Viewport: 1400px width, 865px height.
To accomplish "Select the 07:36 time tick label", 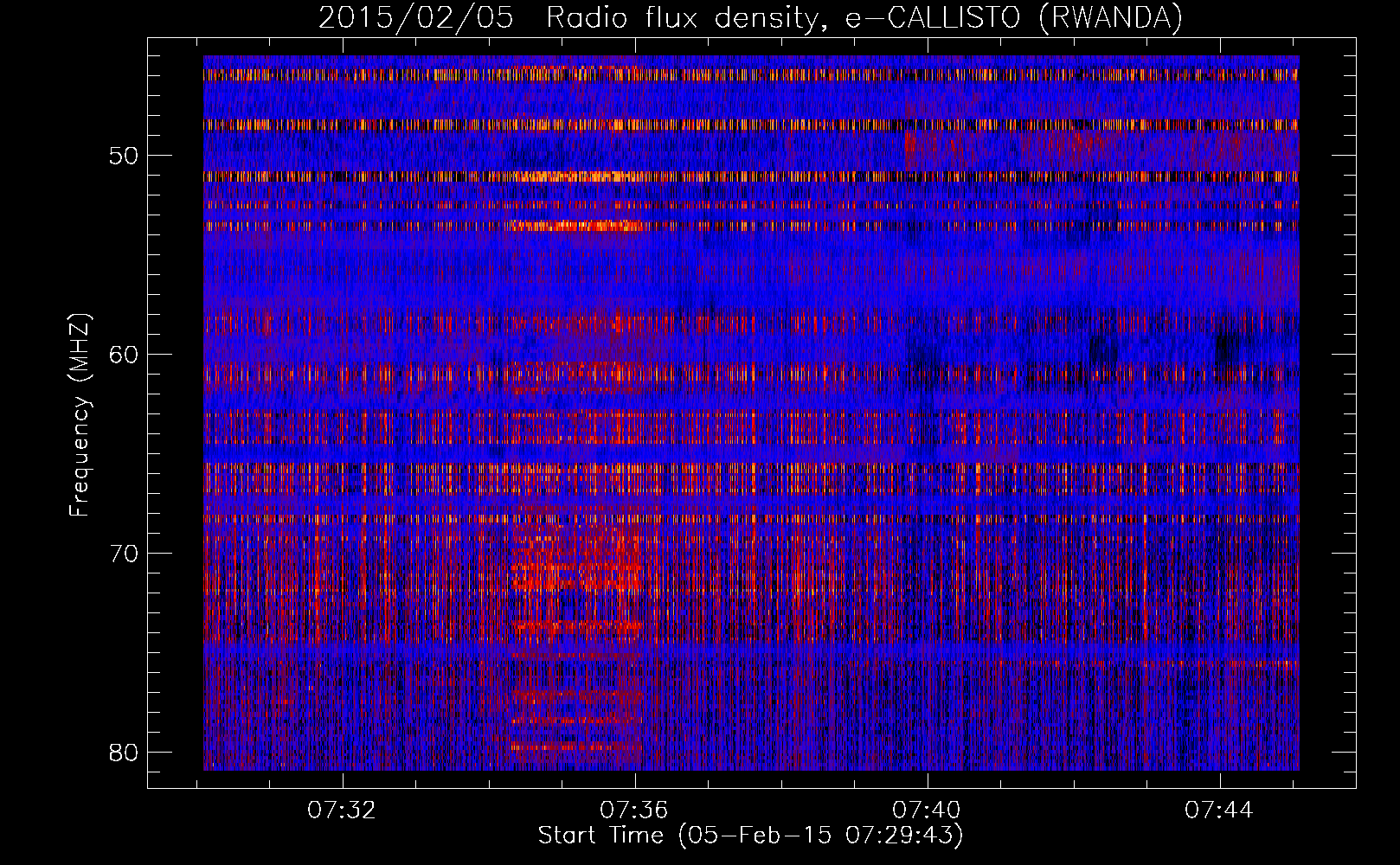I will [x=635, y=811].
